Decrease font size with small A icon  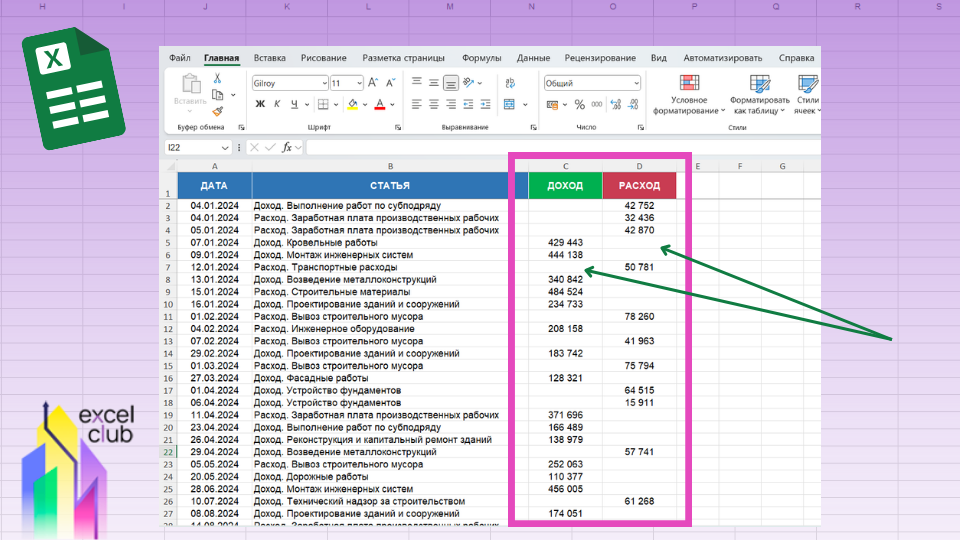(390, 83)
